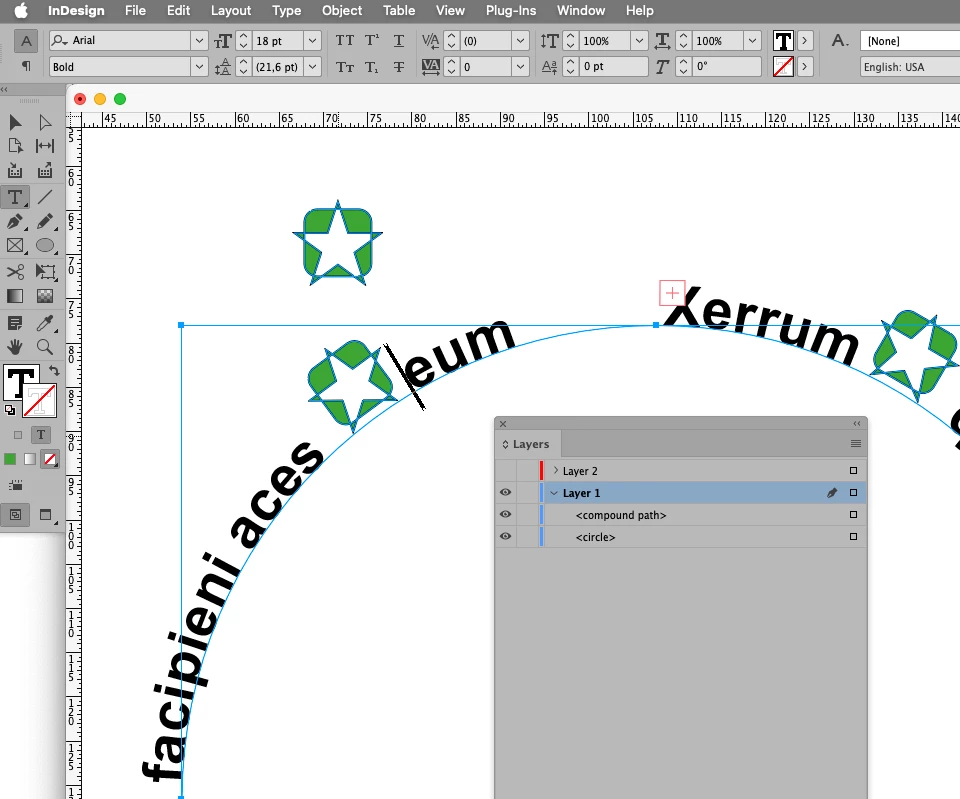Select the Pen tool
Image resolution: width=960 pixels, height=799 pixels.
click(15, 222)
